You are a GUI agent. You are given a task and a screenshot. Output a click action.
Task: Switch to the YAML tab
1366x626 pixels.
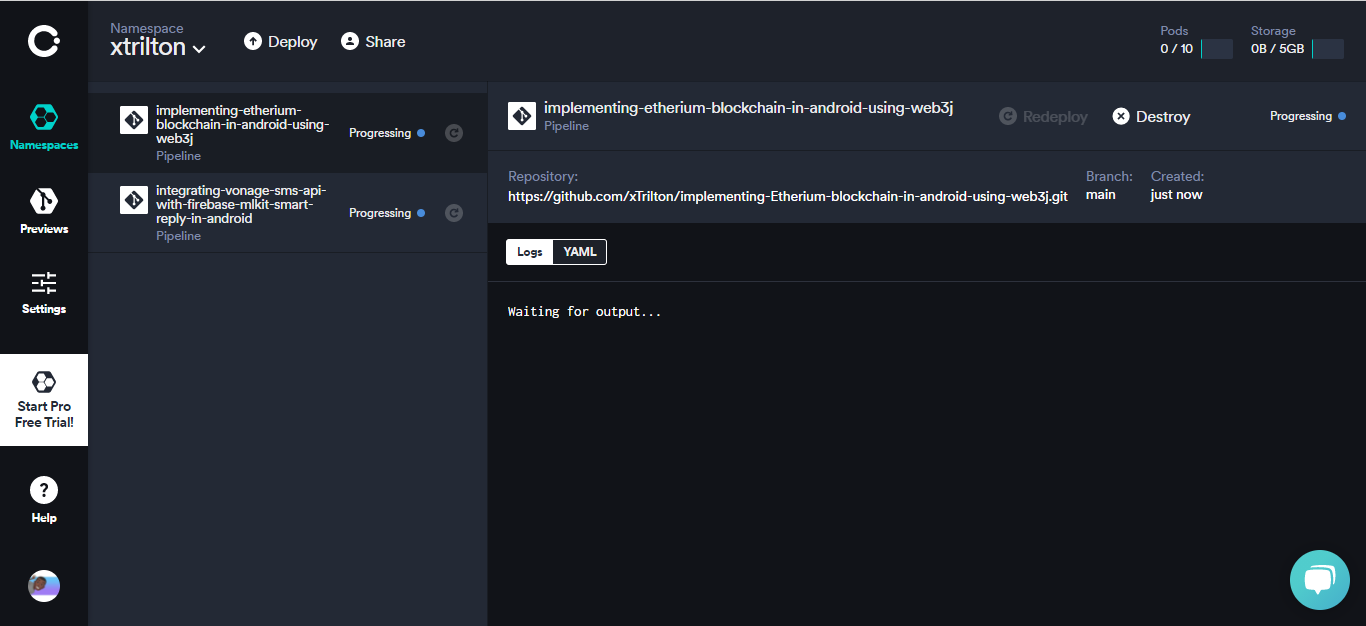tap(579, 251)
